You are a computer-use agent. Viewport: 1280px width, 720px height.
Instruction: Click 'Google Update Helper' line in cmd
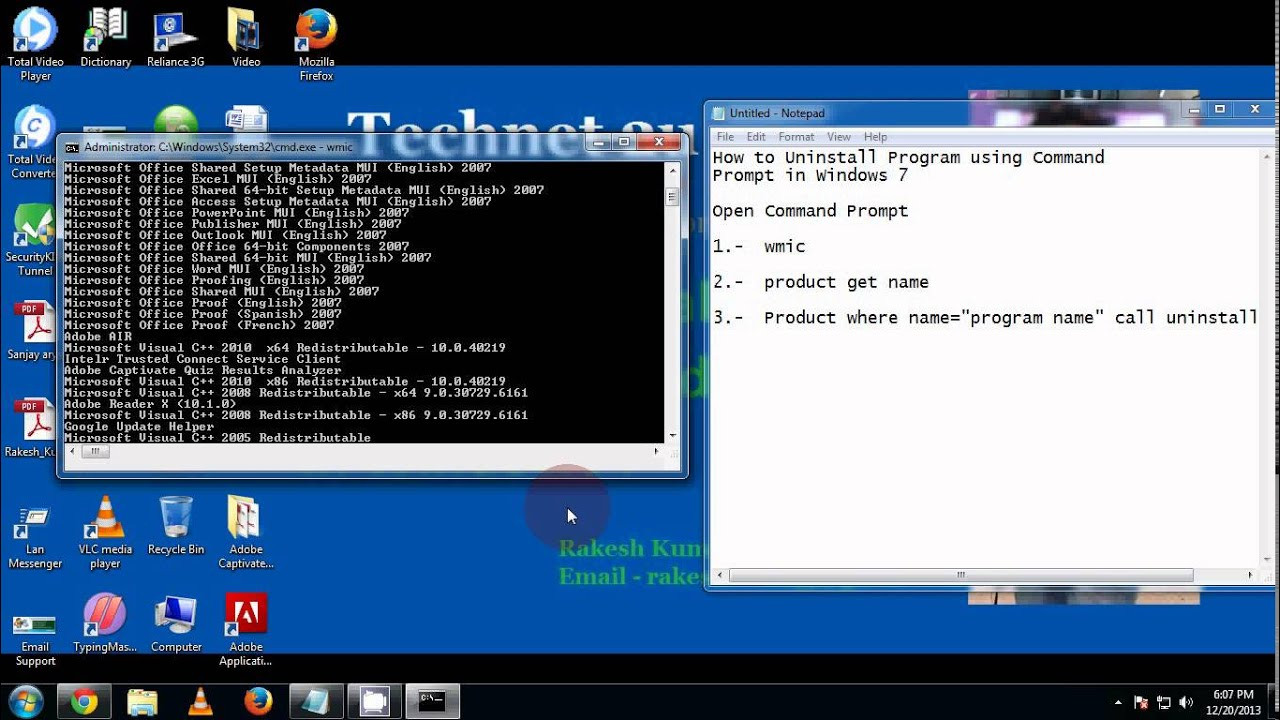point(139,427)
